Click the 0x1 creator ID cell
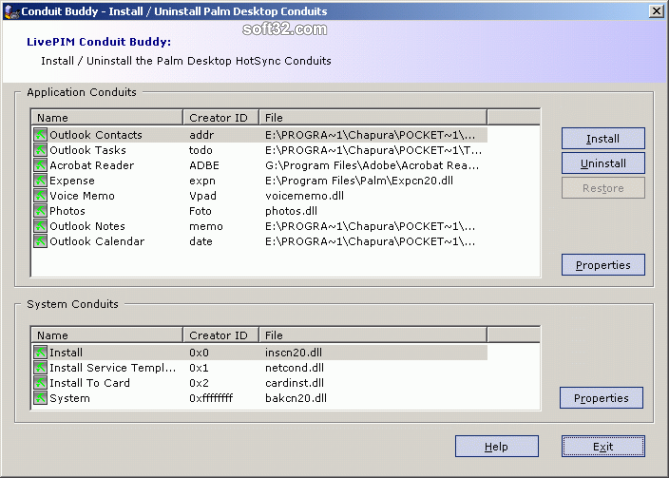The height and width of the screenshot is (478, 669). tap(199, 368)
